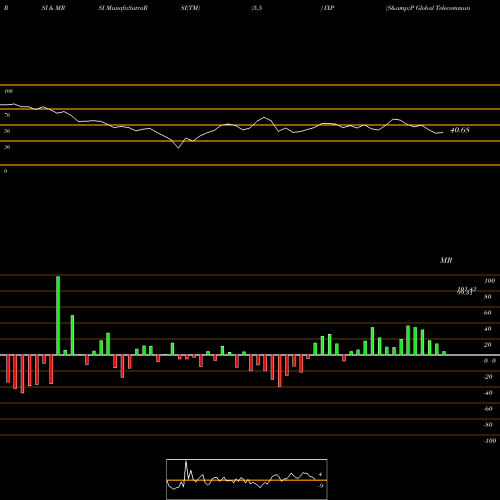Click the MR axis label -100

click(489, 441)
